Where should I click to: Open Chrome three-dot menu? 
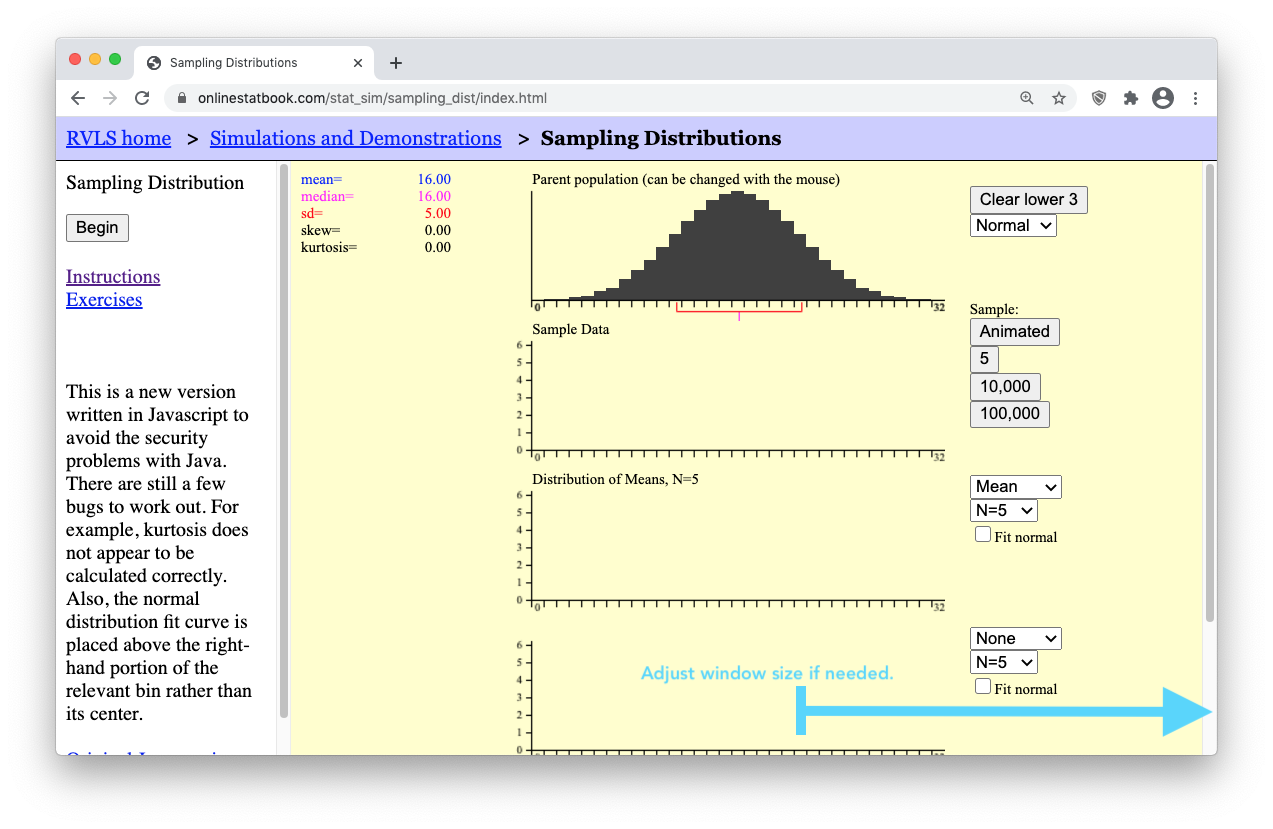1195,98
